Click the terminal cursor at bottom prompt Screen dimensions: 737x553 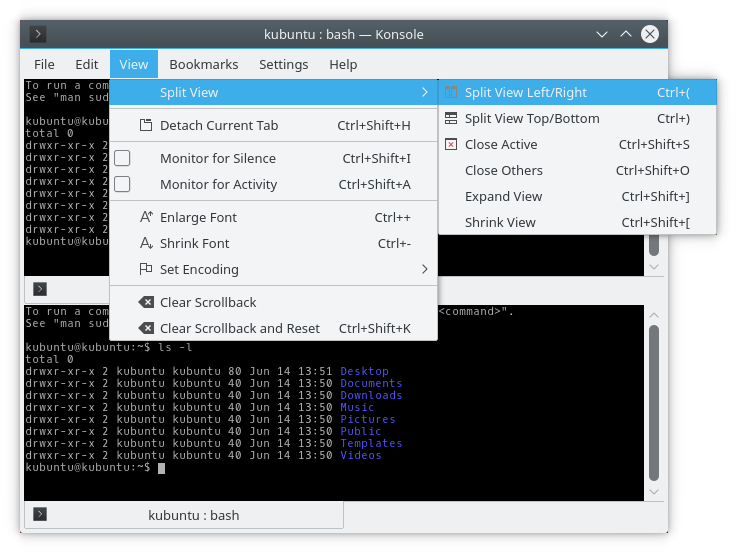pyautogui.click(x=161, y=468)
